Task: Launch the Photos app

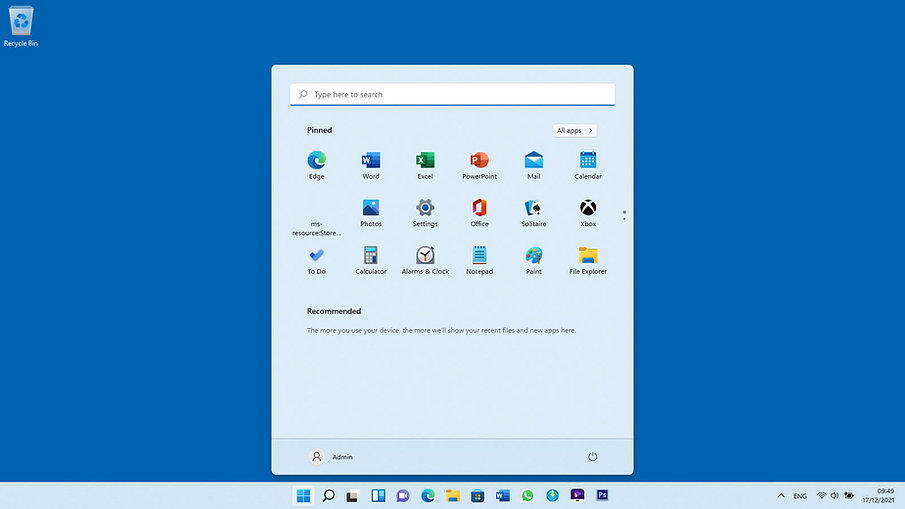Action: click(371, 213)
